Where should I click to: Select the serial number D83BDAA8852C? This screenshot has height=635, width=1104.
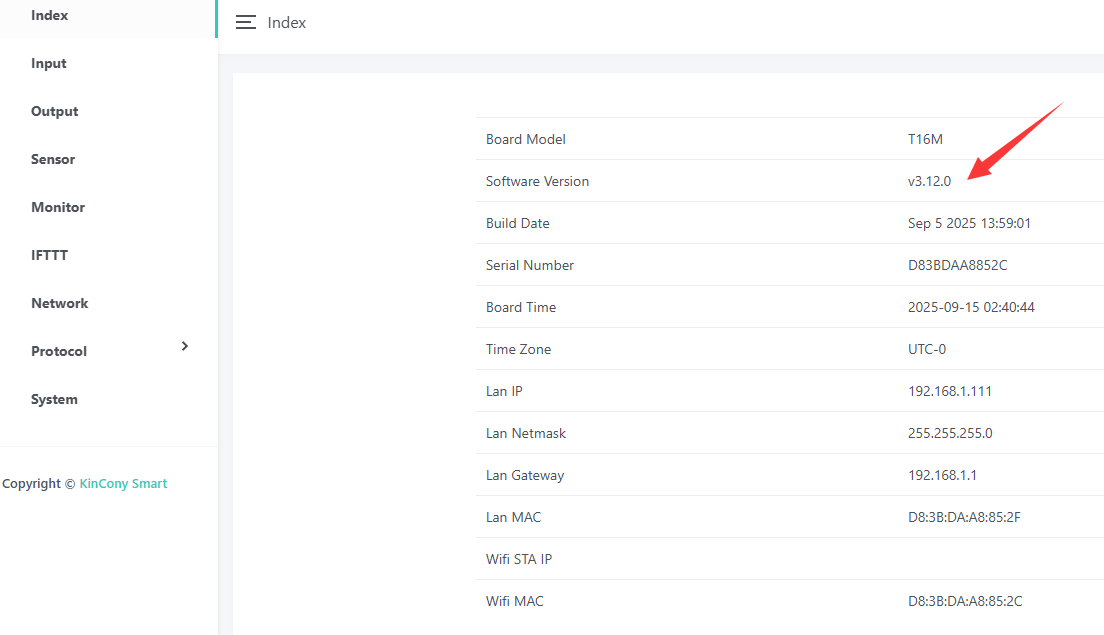[x=958, y=266]
